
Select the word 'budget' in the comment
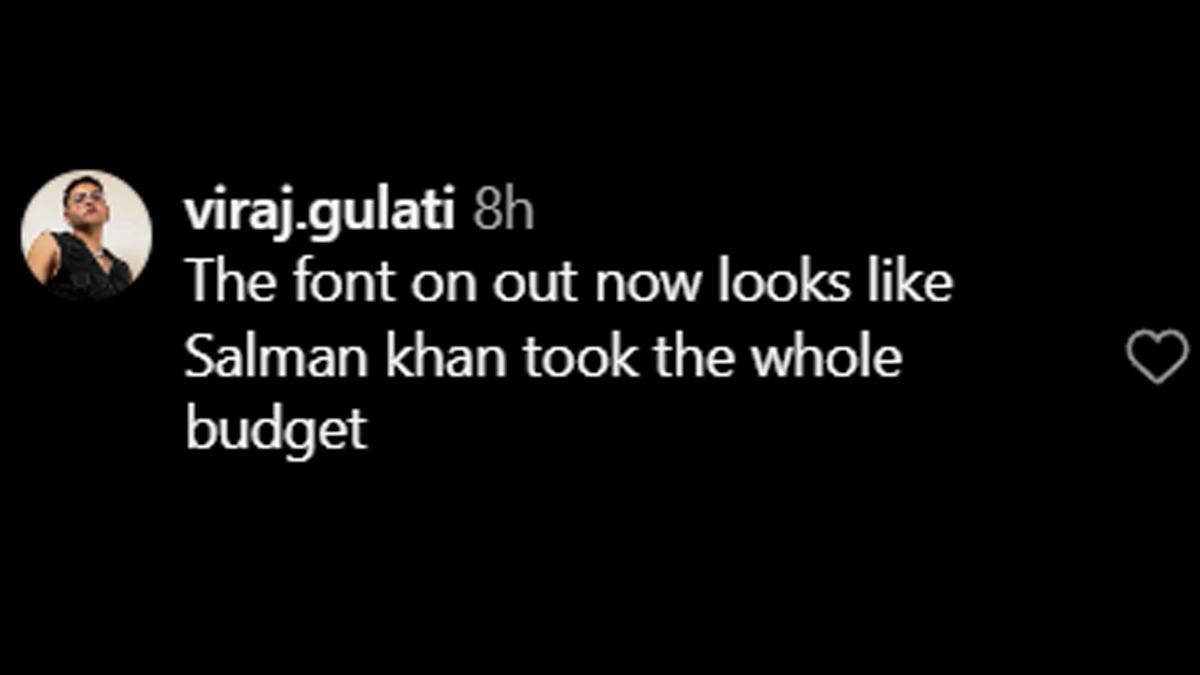277,431
